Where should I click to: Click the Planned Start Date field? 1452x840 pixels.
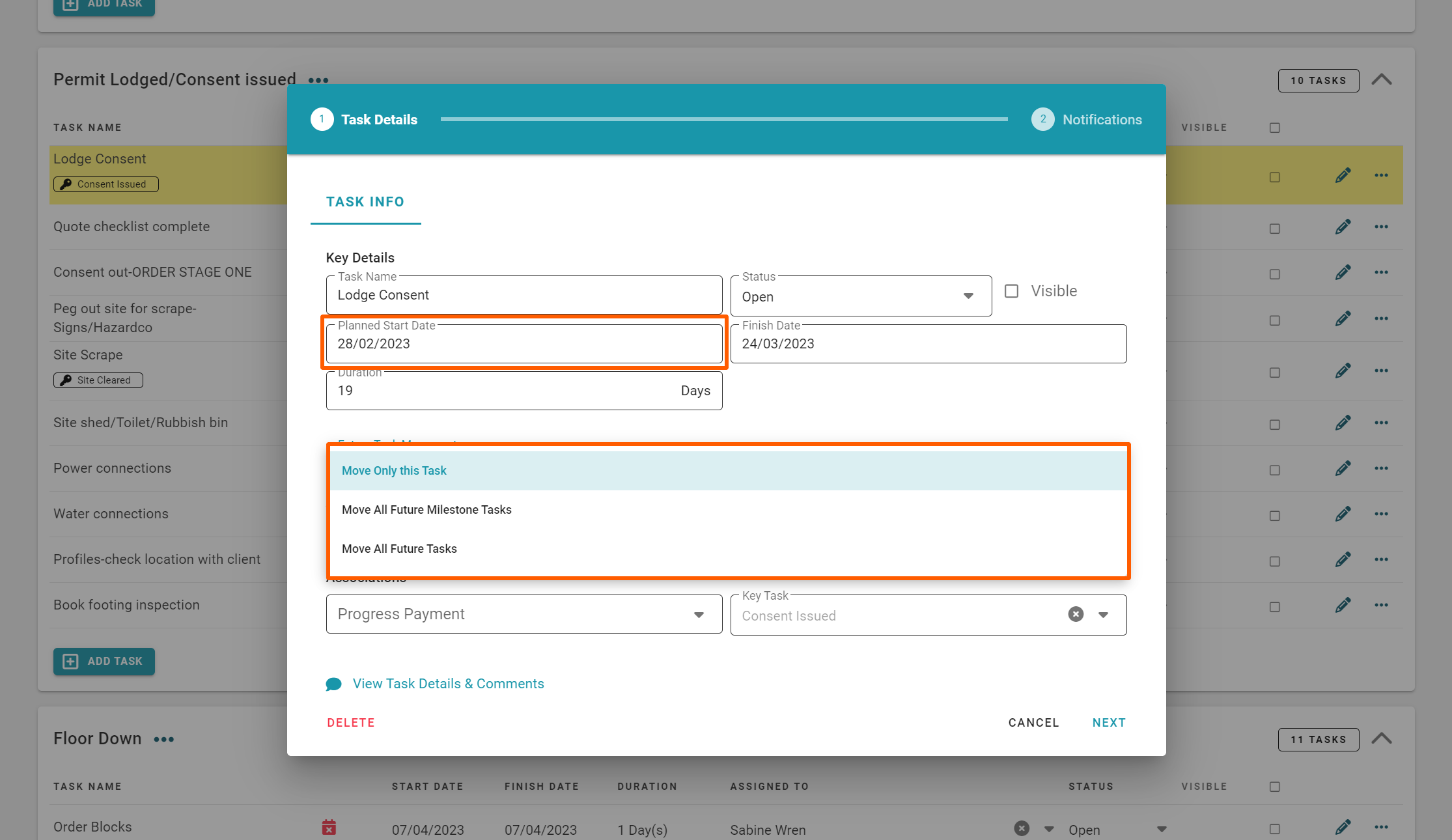(524, 344)
